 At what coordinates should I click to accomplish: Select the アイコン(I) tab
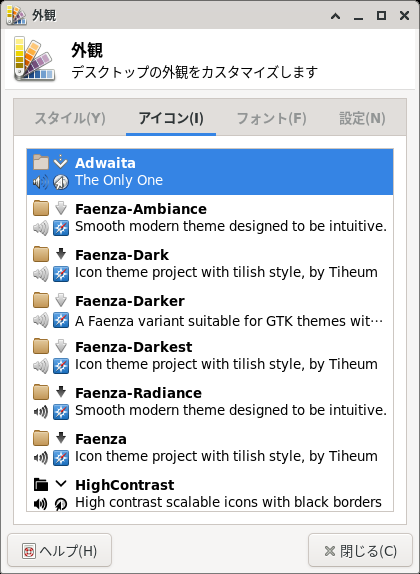pyautogui.click(x=171, y=118)
